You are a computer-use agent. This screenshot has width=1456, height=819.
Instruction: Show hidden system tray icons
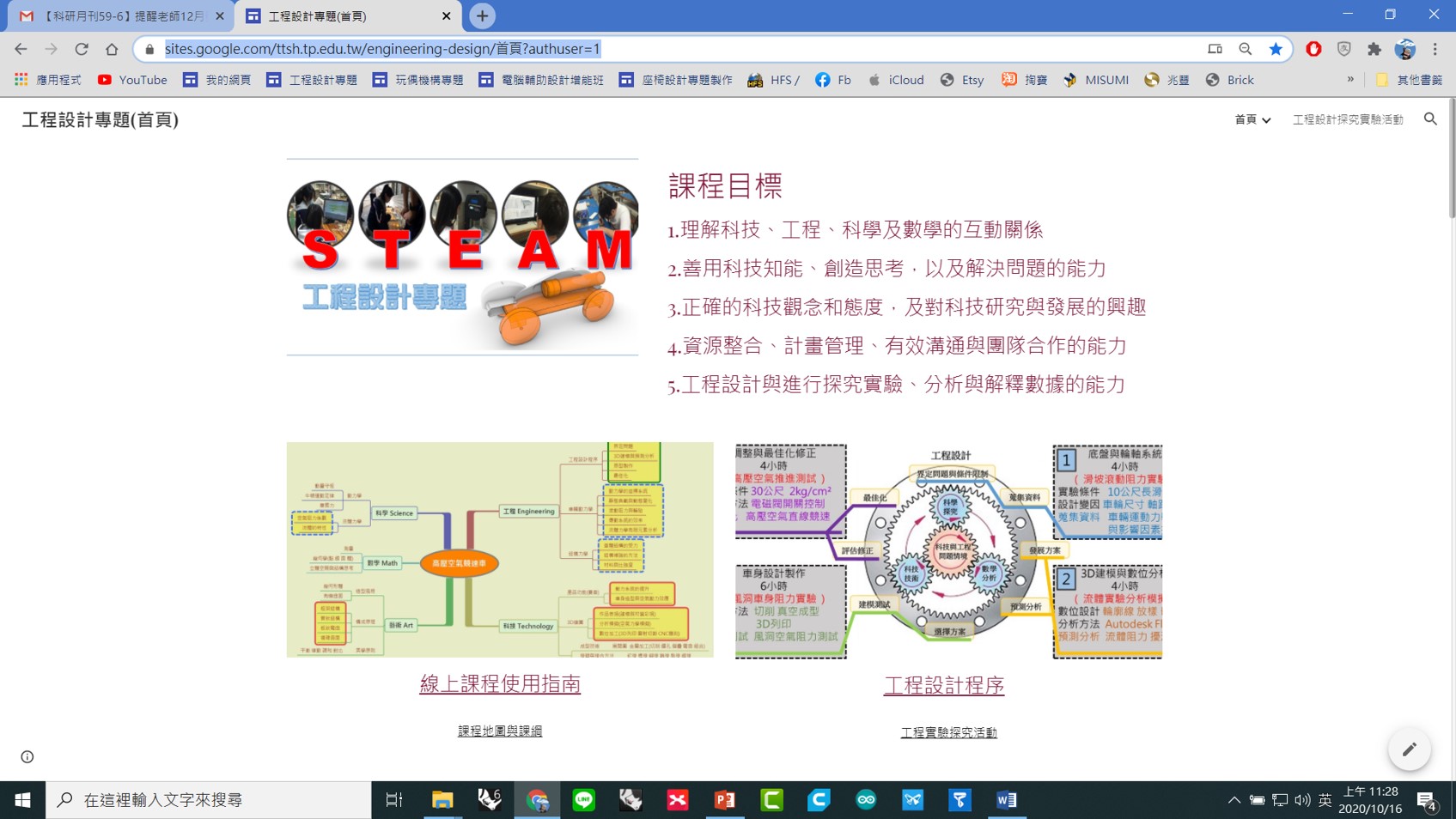(1234, 799)
